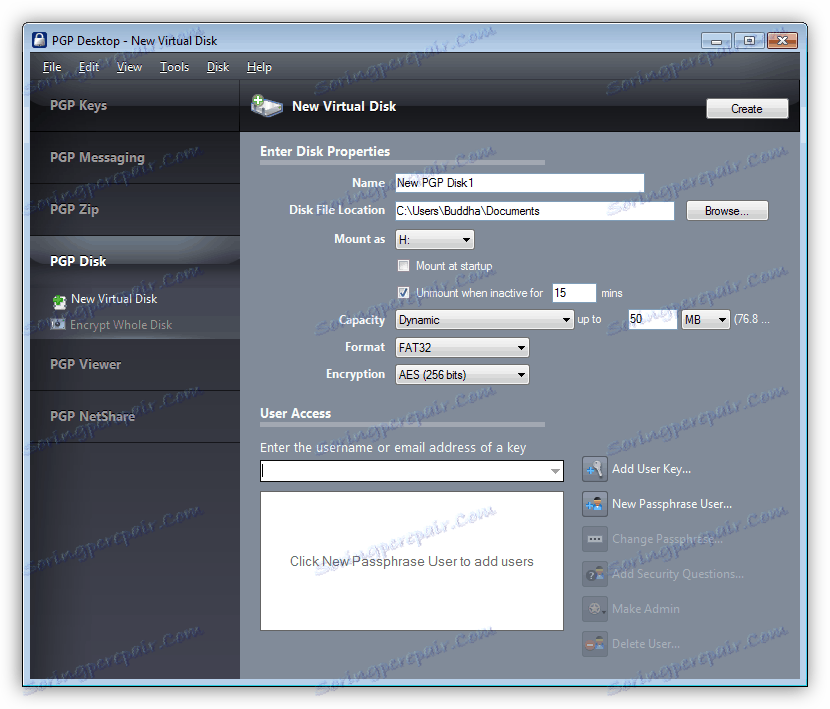This screenshot has height=709, width=830.
Task: Click Change Passphrase... text
Action: (x=667, y=539)
